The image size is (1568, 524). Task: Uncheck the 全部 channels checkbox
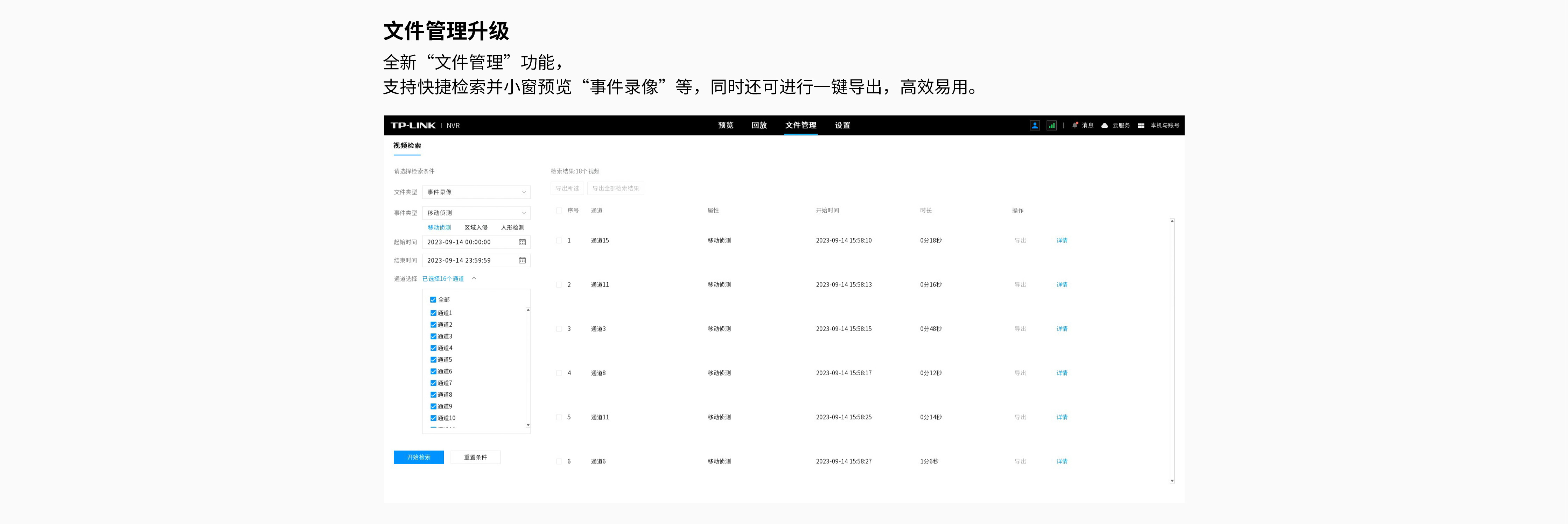tap(433, 300)
